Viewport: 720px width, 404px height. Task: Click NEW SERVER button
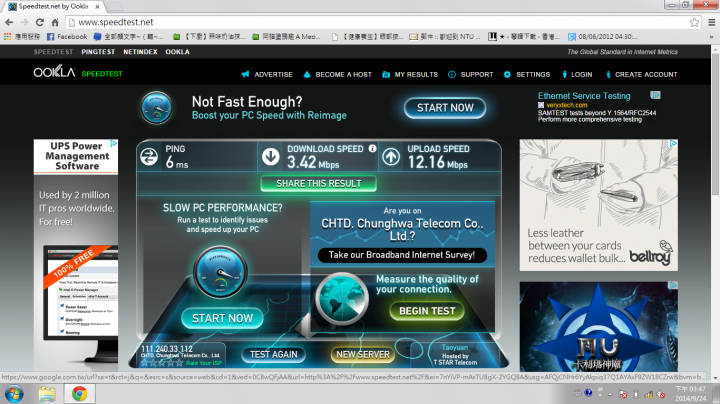pyautogui.click(x=363, y=354)
